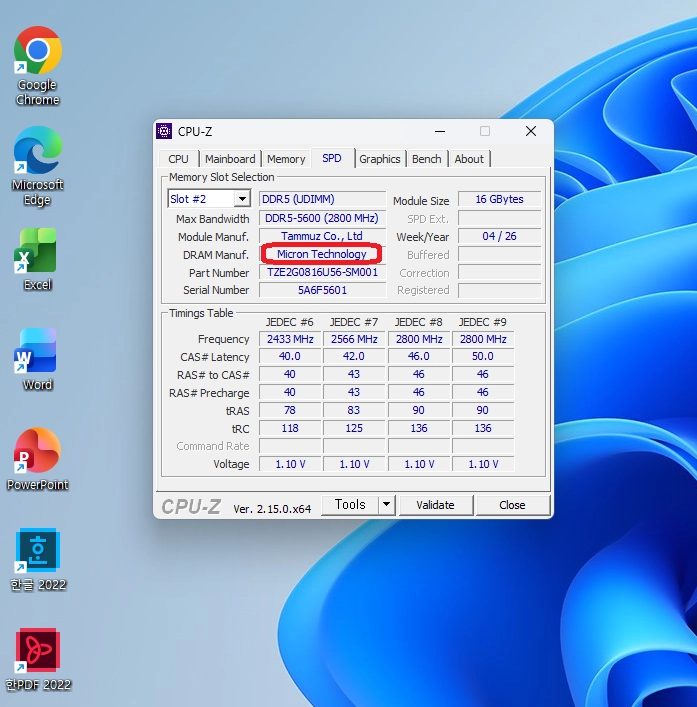Switch to the Memory tab
Viewport: 697px width, 707px height.
(x=286, y=159)
